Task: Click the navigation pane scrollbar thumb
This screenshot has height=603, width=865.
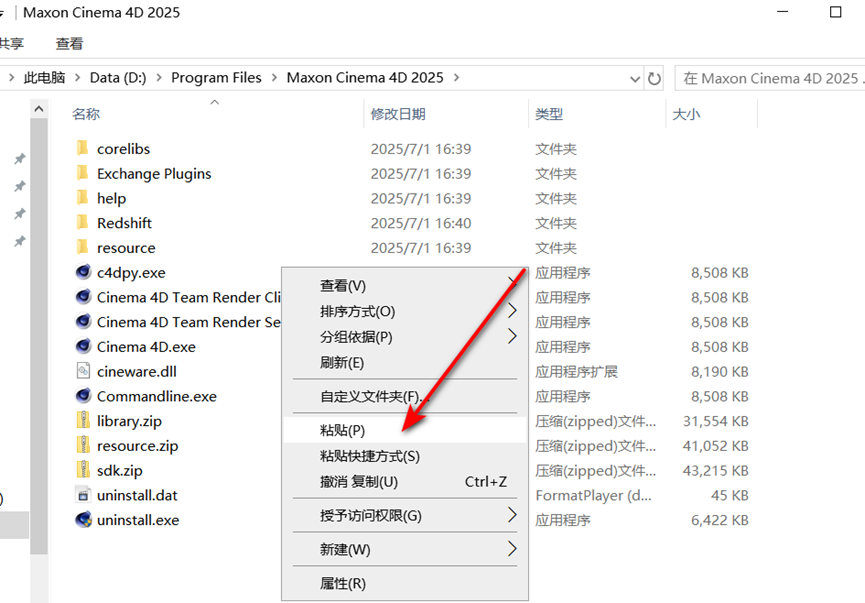Action: point(39,336)
